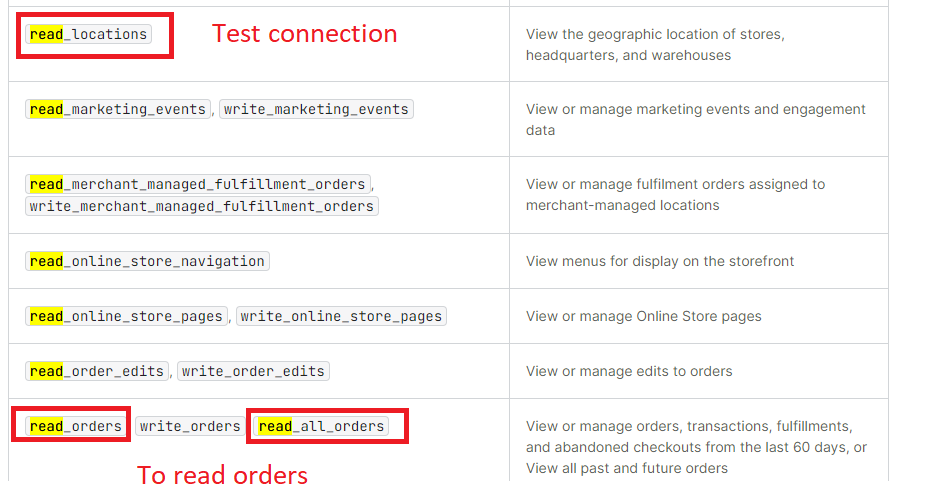Screen dimensions: 928x494
Task: Click the red 'To read orders' annotation text
Action: click(222, 474)
